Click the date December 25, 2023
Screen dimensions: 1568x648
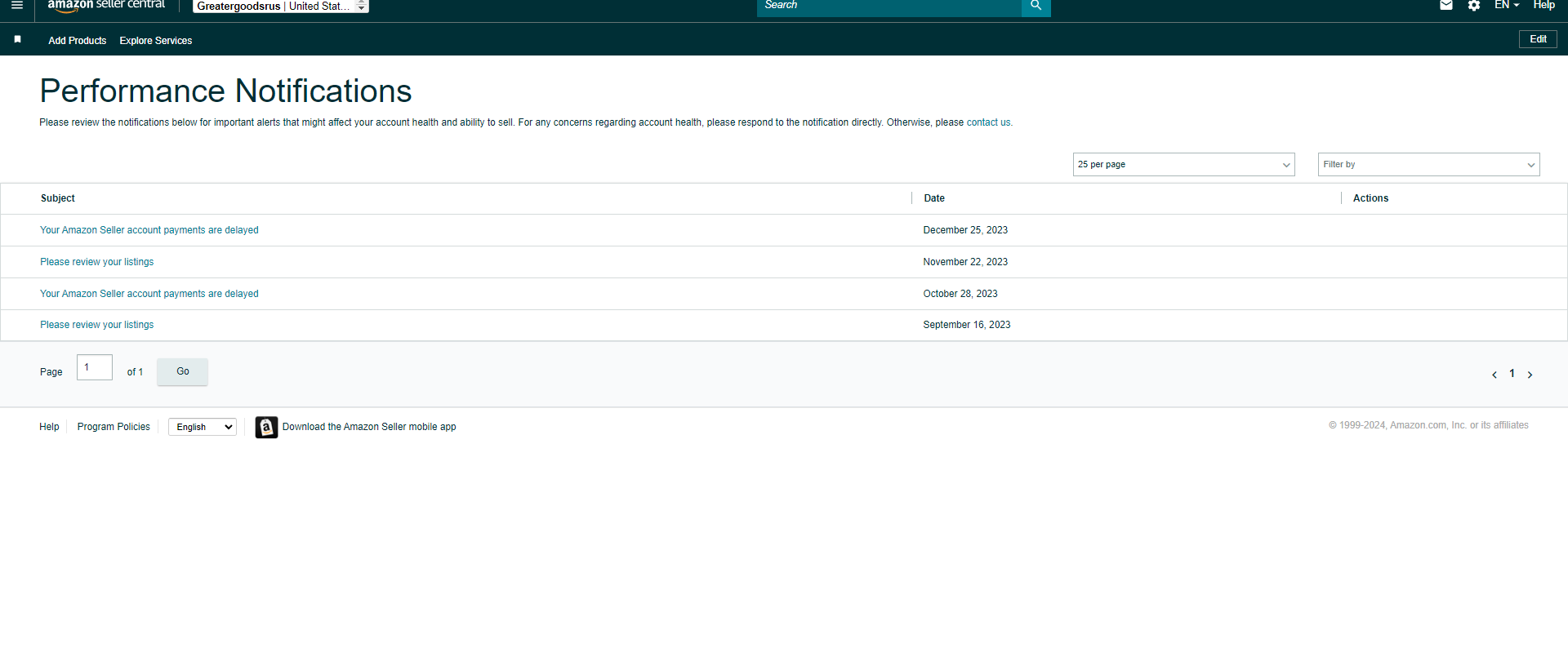pos(965,230)
